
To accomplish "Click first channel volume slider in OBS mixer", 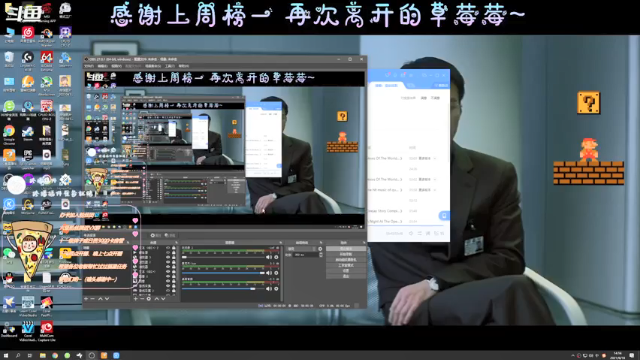I will point(223,257).
